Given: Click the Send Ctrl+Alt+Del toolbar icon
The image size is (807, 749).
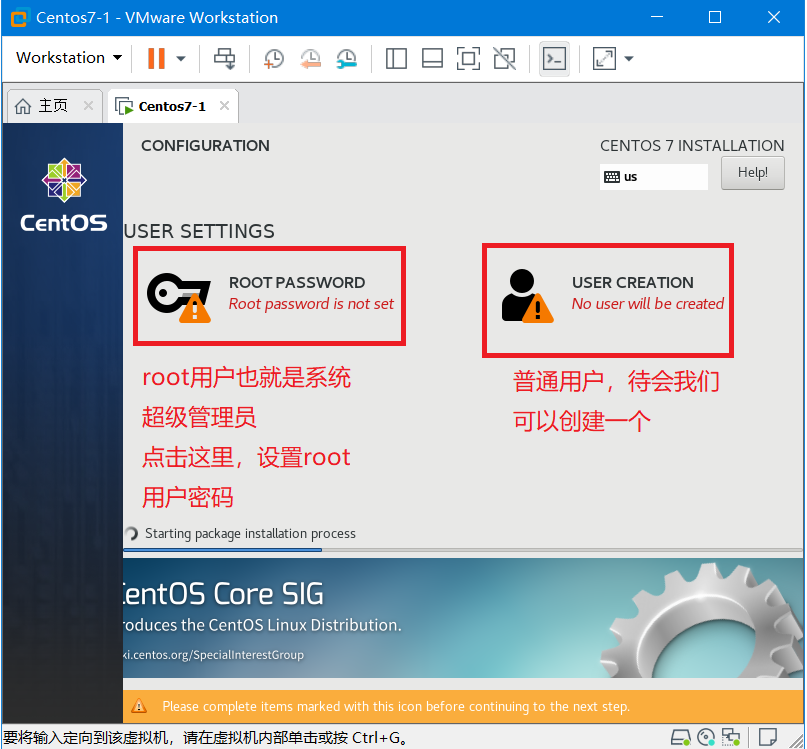Looking at the screenshot, I should click(x=224, y=58).
